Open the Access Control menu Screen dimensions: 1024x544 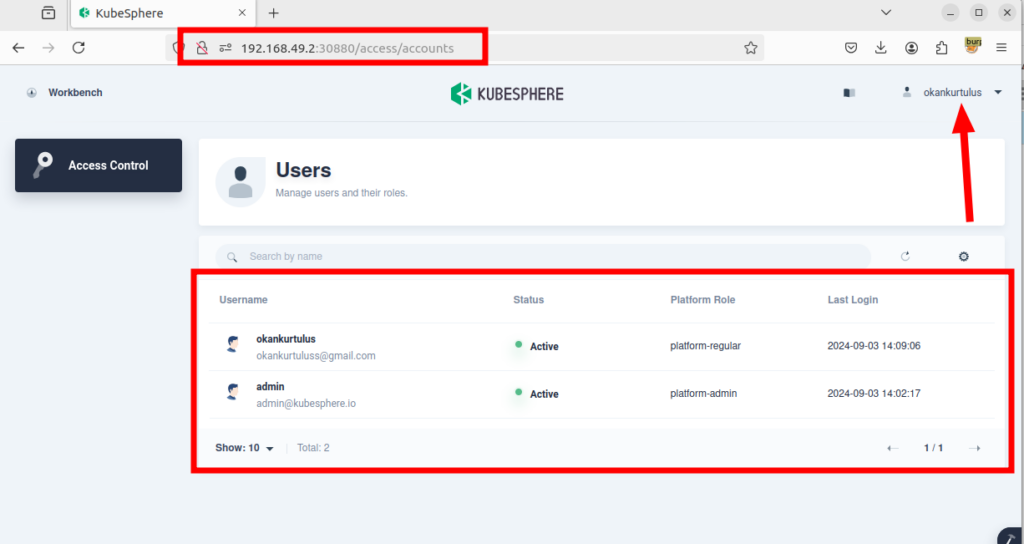coord(99,165)
